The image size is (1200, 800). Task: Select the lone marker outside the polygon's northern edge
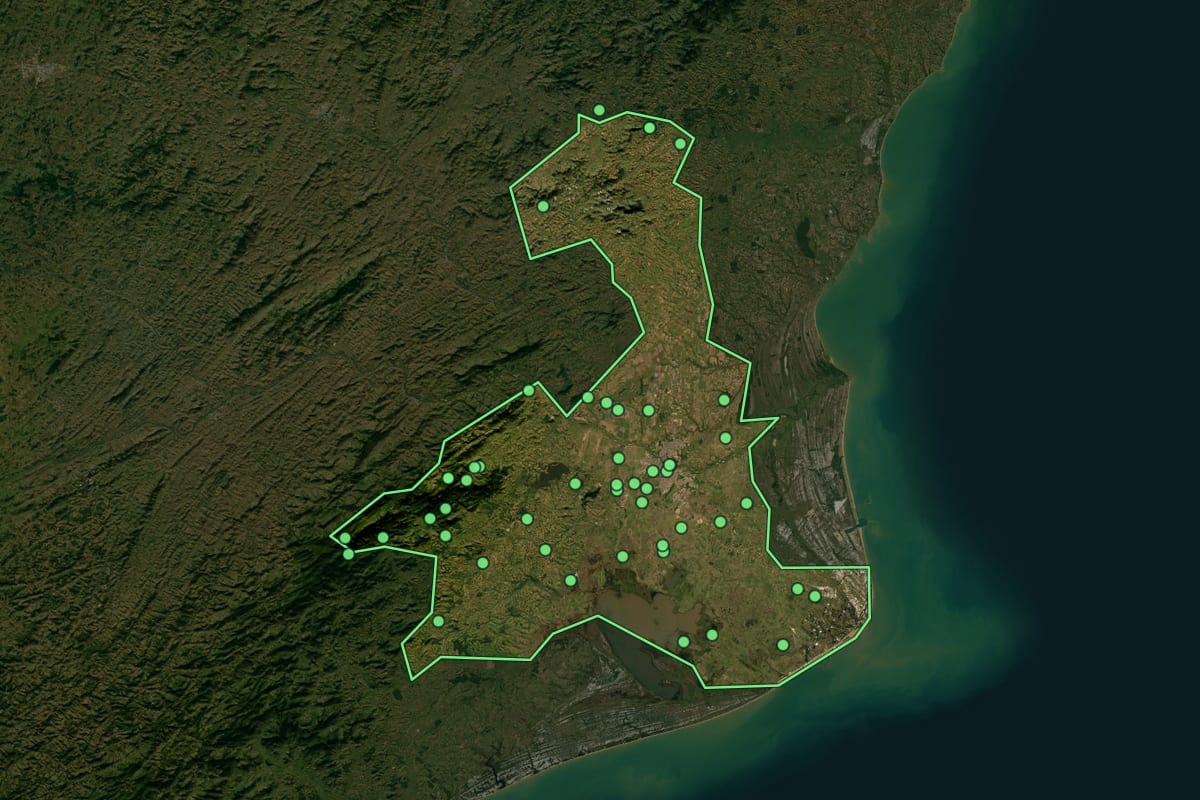point(599,110)
